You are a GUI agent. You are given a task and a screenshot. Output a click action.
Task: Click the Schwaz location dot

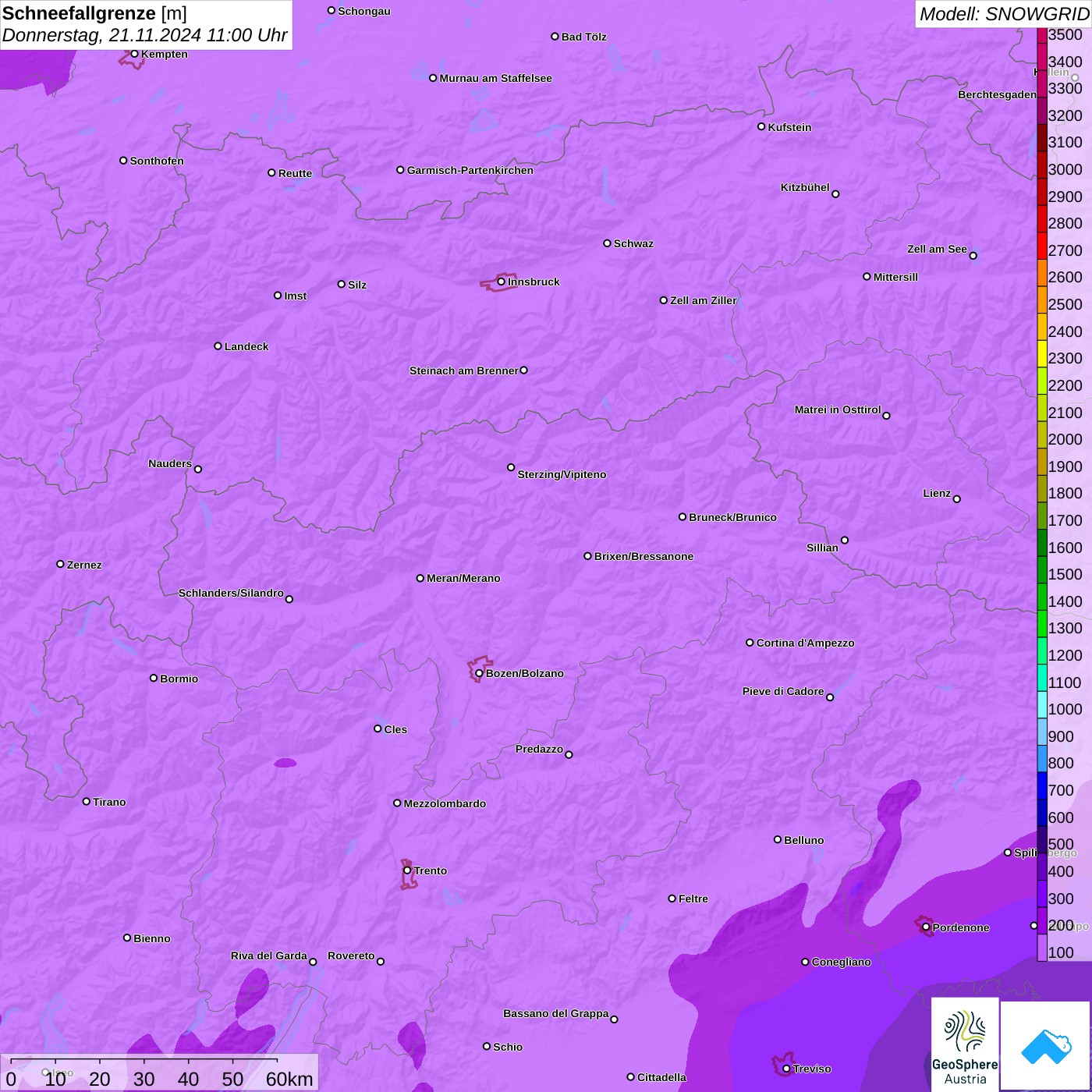[x=608, y=243]
